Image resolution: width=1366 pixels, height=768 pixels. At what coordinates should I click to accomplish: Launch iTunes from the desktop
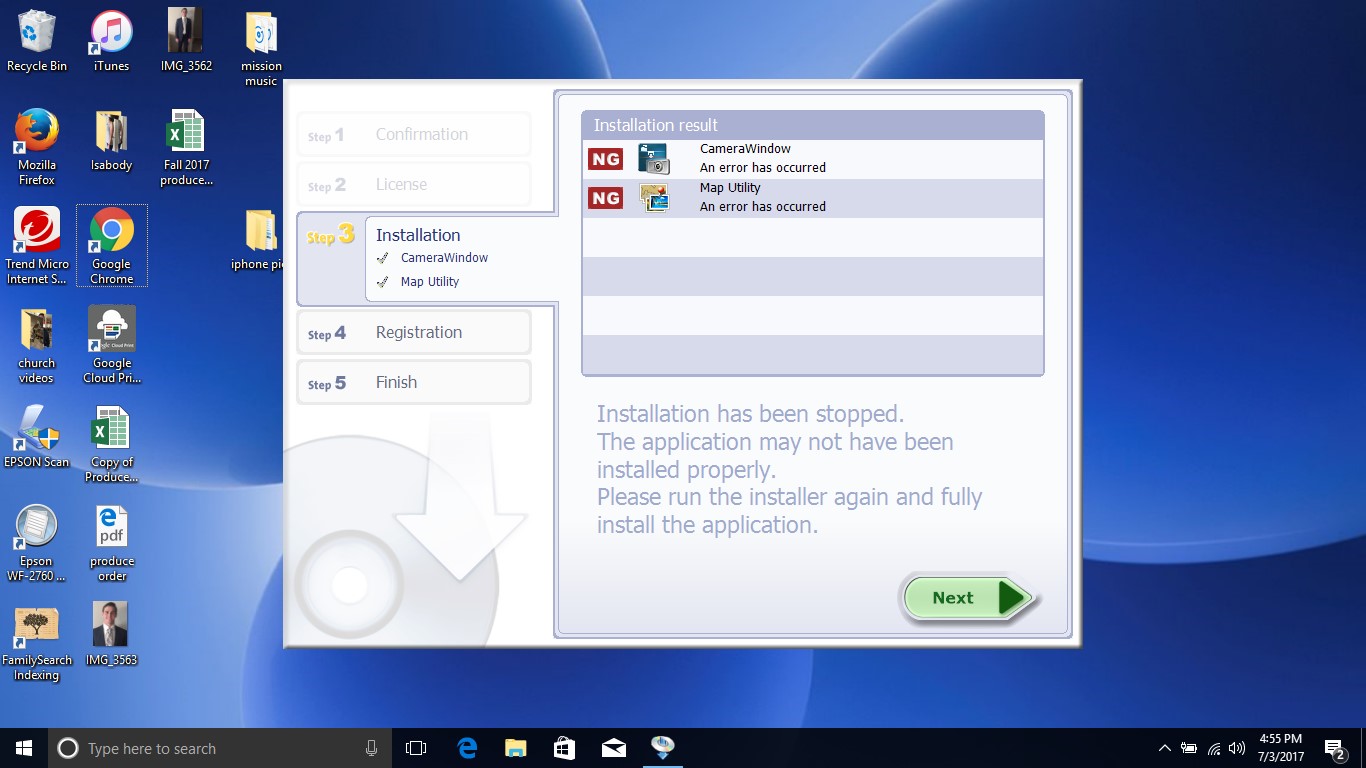[x=110, y=32]
